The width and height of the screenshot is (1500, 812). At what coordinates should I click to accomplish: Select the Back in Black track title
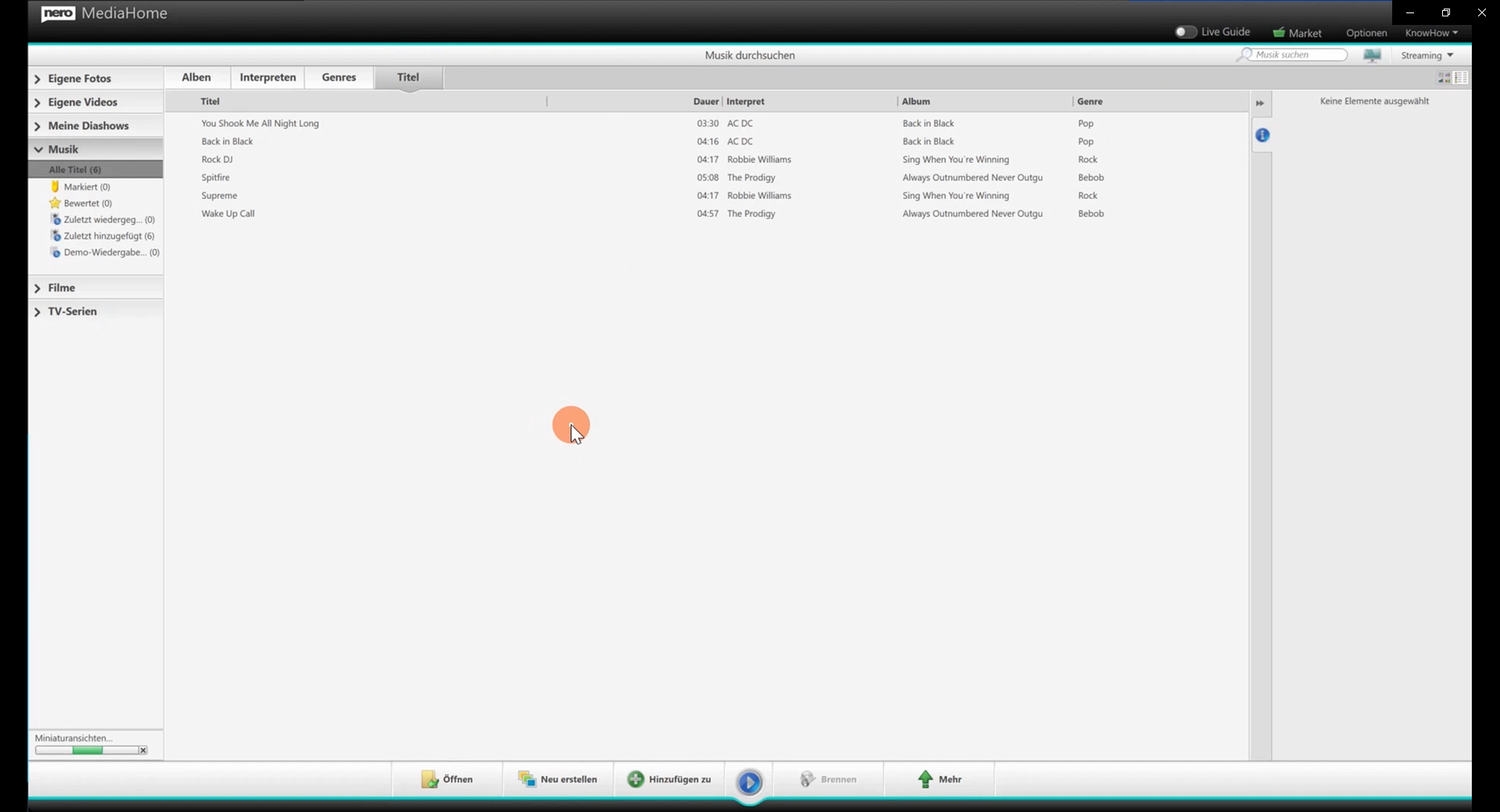(x=227, y=141)
